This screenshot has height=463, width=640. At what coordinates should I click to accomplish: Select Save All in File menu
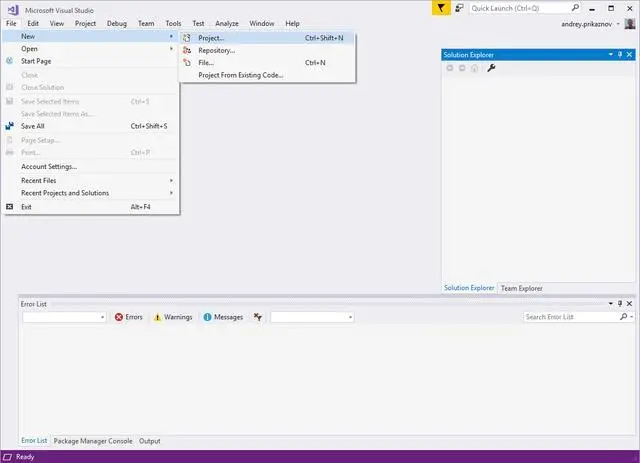(x=33, y=126)
